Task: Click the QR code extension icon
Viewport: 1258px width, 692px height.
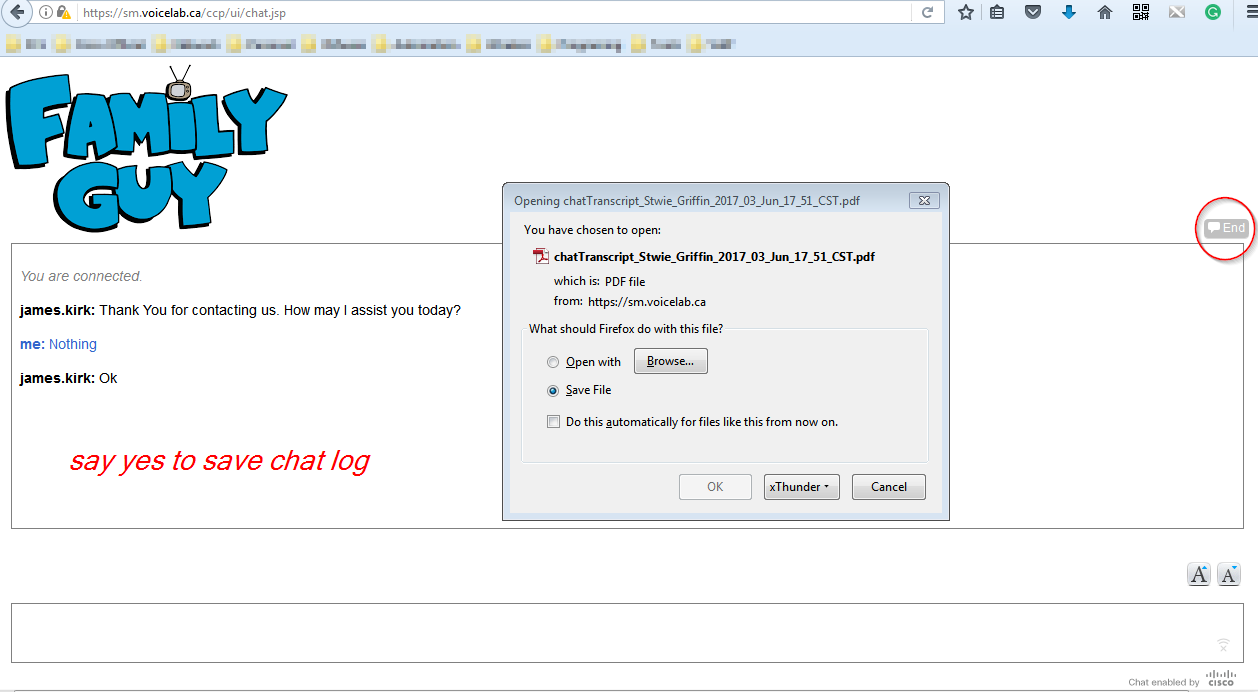Action: coord(1141,13)
